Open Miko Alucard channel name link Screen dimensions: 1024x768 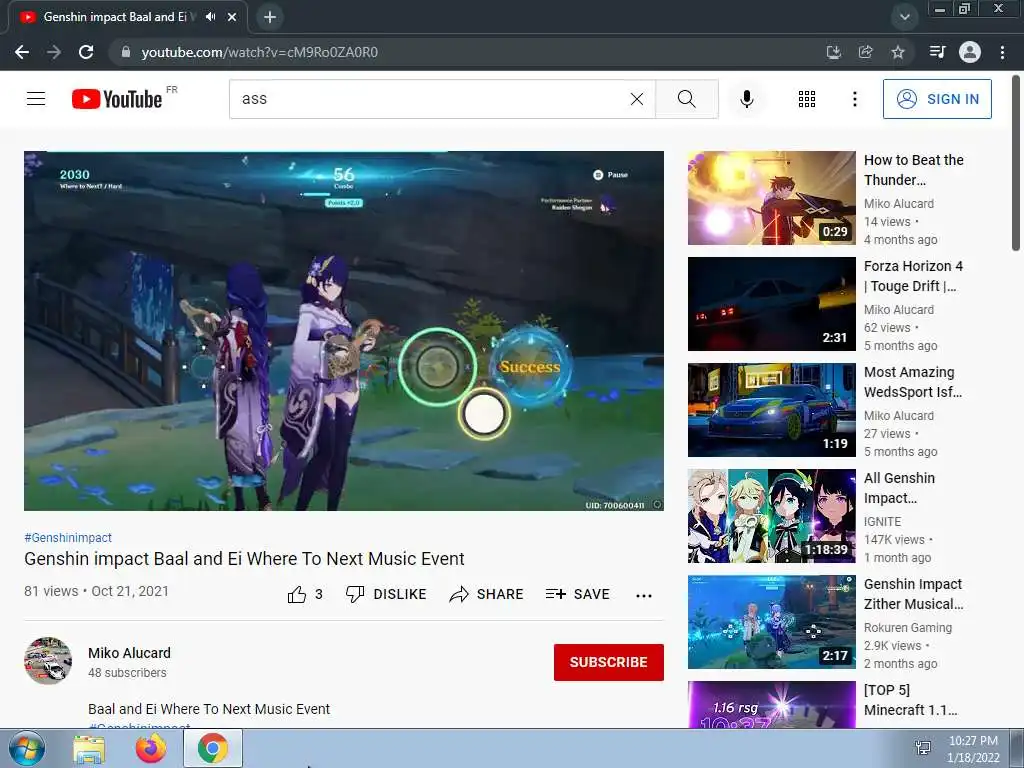[x=129, y=653]
